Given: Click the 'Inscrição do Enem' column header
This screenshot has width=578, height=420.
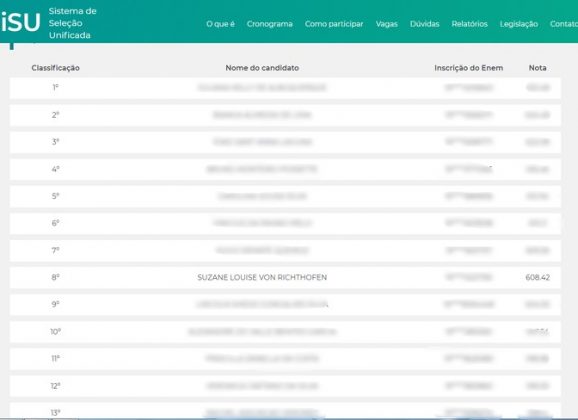Looking at the screenshot, I should click(469, 68).
